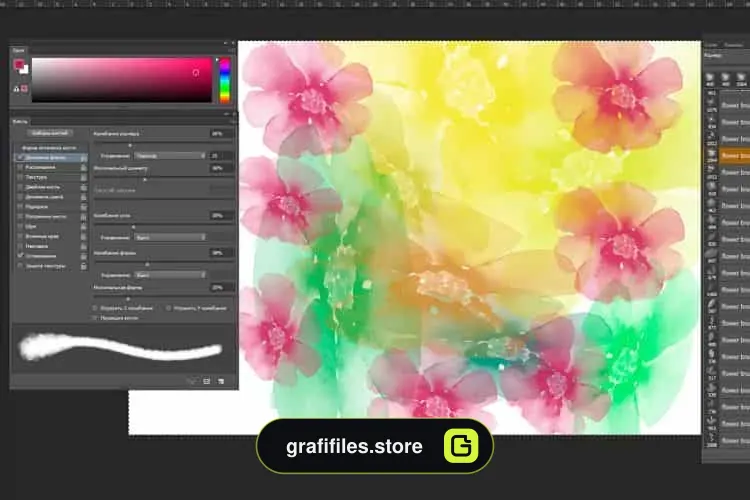Viewport: 750px width, 500px height.
Task: Open the Color panel flyout menu icon
Action: pyautogui.click(x=232, y=50)
